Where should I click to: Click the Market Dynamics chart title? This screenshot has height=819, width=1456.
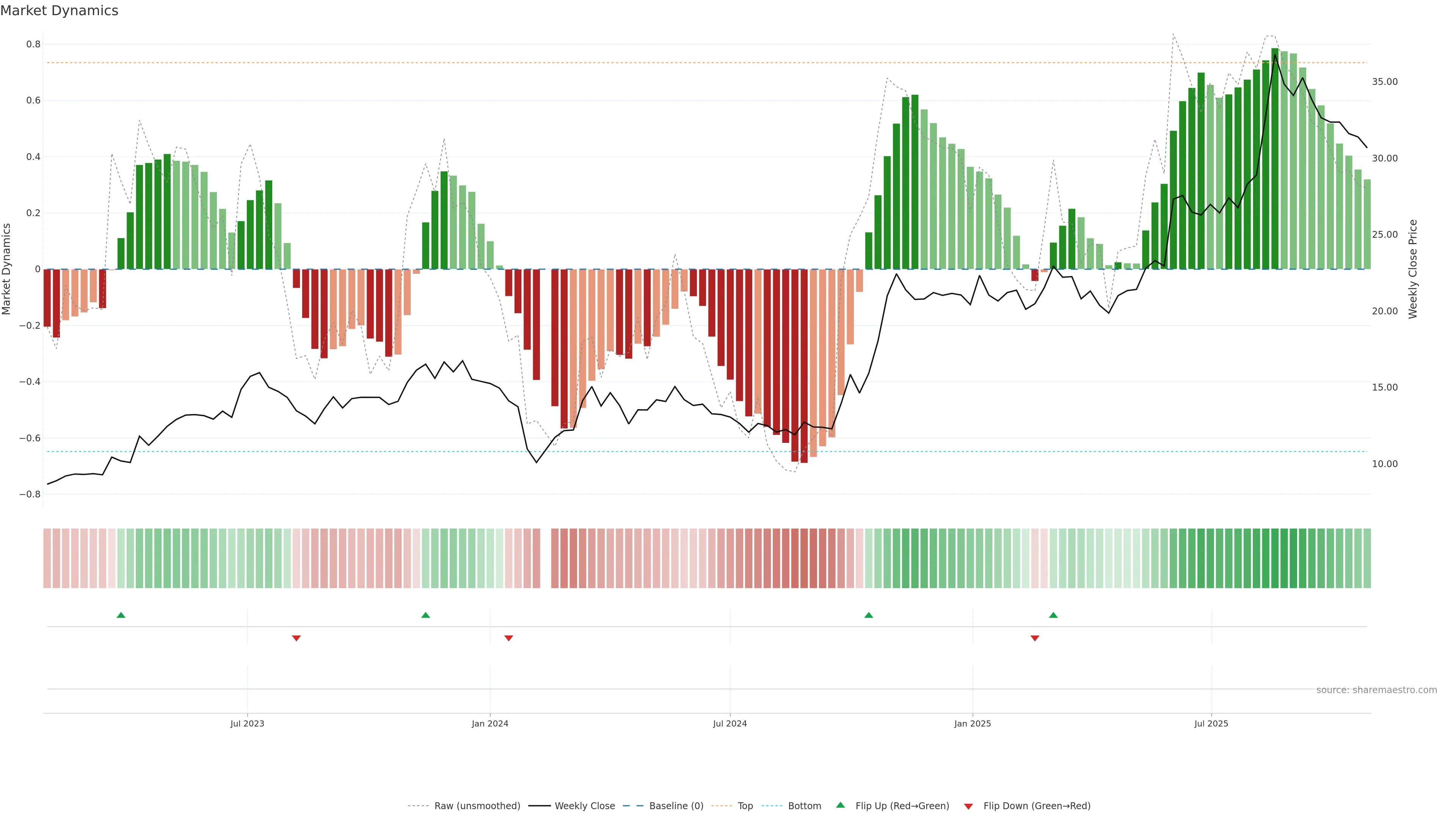[60, 11]
